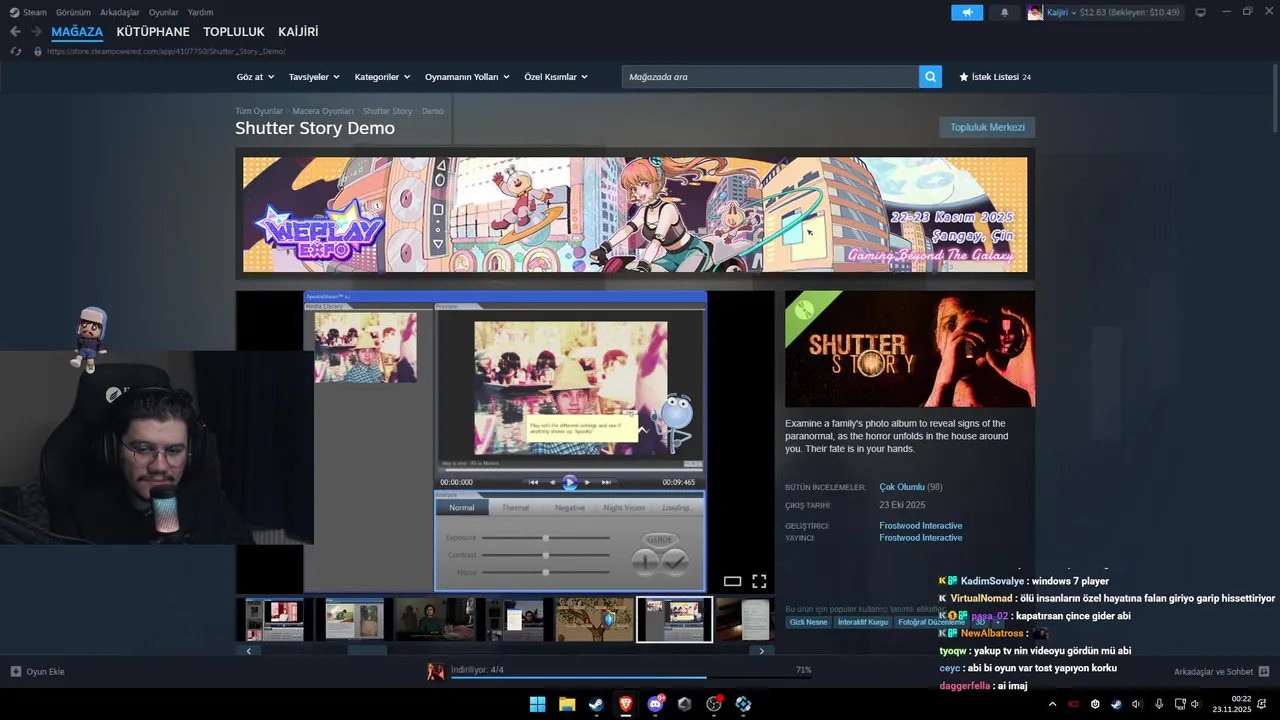Click the Steam forward navigation arrow
The image size is (1280, 720).
click(x=37, y=32)
